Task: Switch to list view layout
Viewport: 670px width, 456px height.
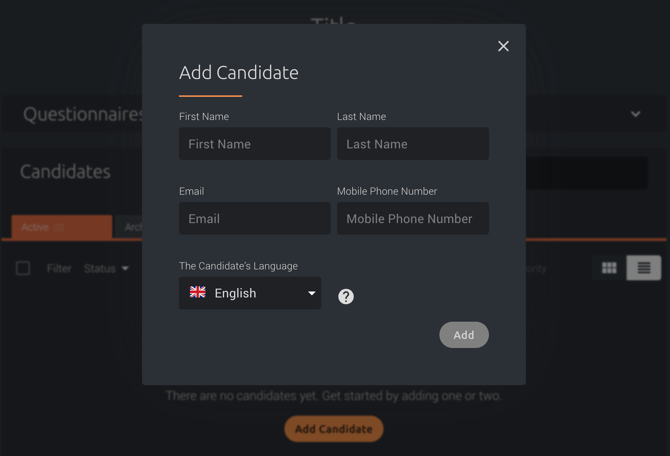Action: (x=644, y=268)
